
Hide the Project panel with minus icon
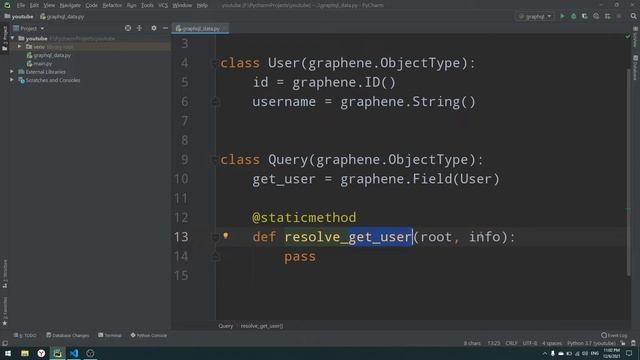click(165, 28)
